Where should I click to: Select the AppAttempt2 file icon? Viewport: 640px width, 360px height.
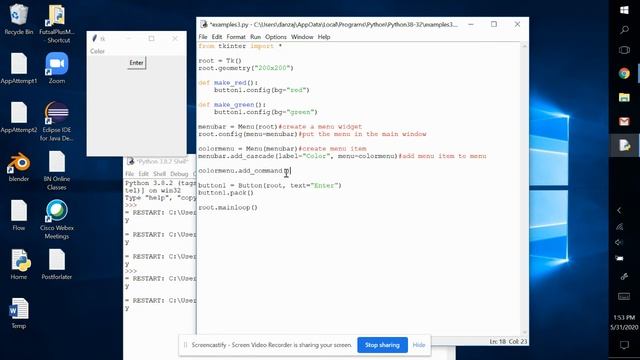click(x=19, y=117)
